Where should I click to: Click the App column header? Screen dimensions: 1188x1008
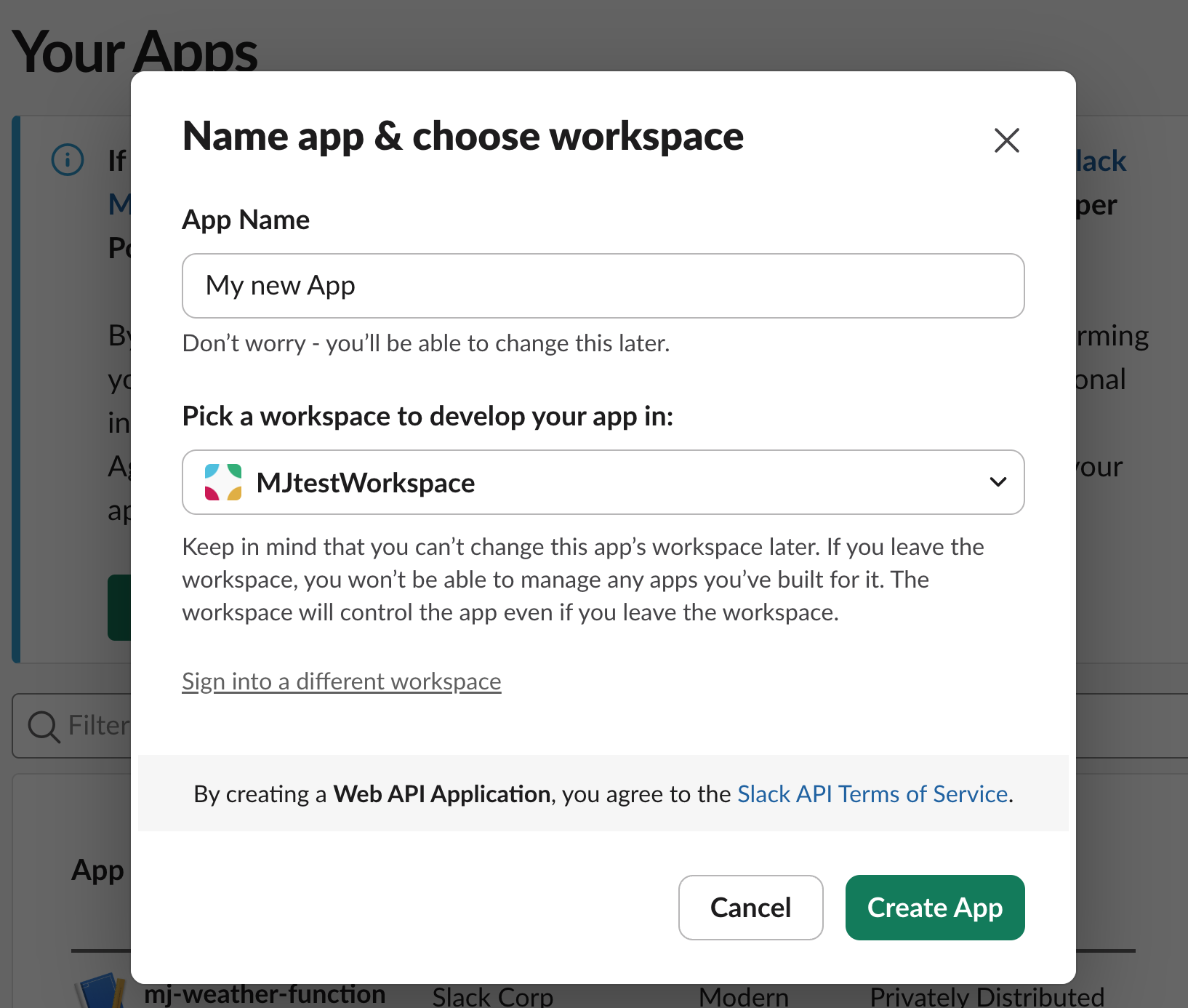point(97,870)
